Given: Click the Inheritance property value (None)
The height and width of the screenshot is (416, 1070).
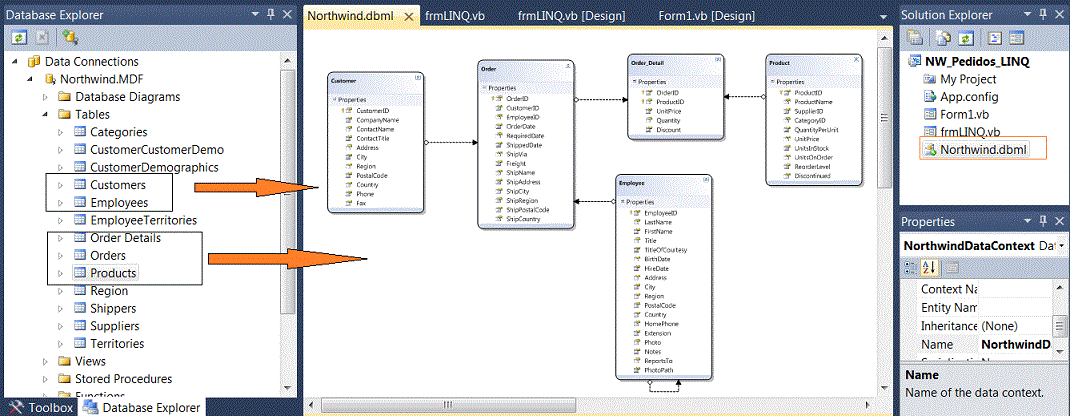Looking at the screenshot, I should pyautogui.click(x=1015, y=326).
